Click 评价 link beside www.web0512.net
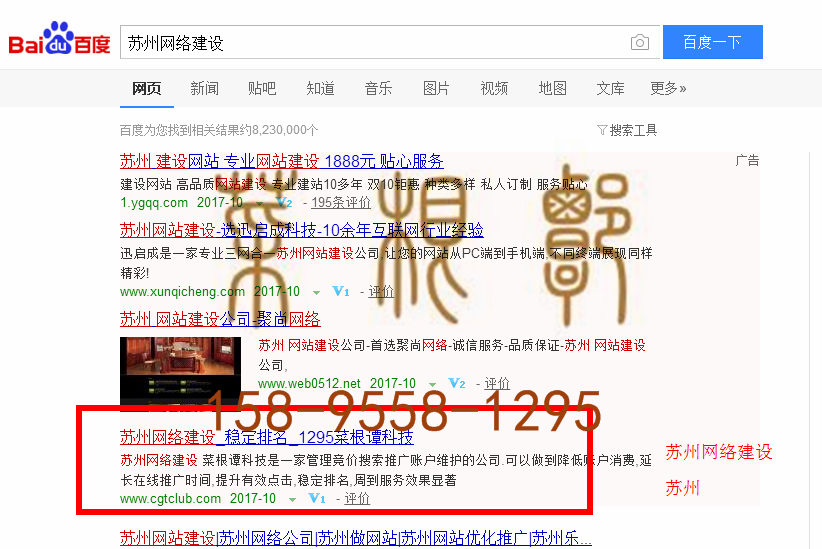822x549 pixels. click(496, 384)
